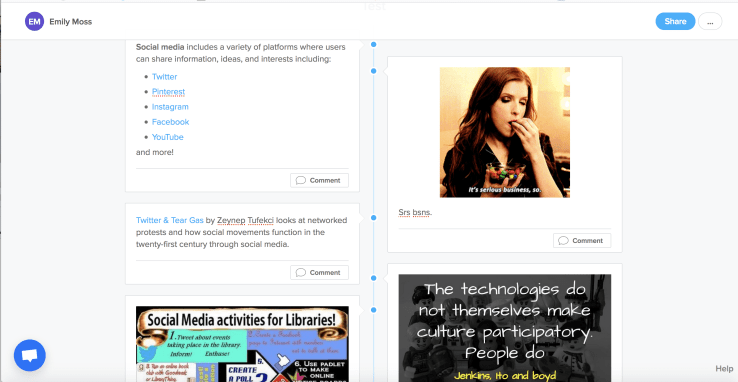
Task: Open the Facebook link
Action: (x=170, y=122)
